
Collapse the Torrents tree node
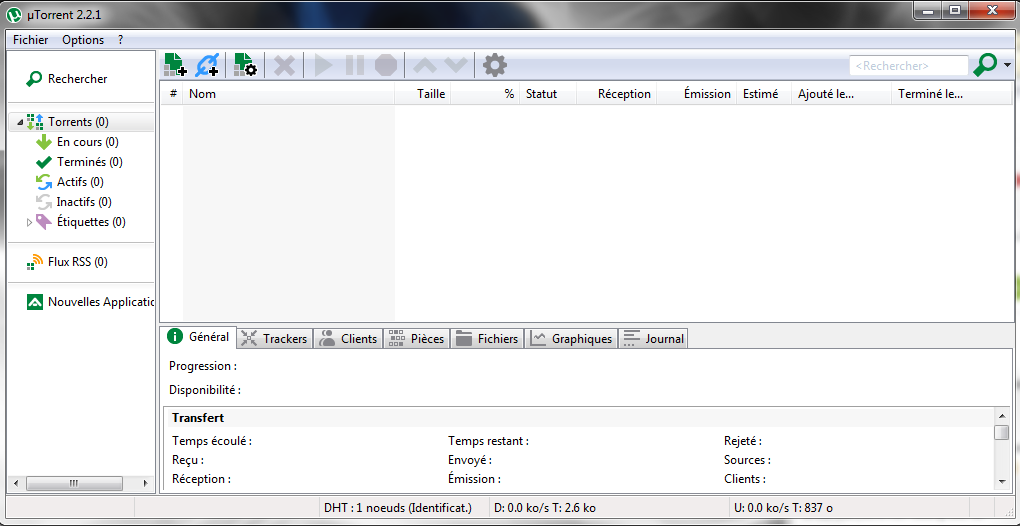click(x=20, y=122)
